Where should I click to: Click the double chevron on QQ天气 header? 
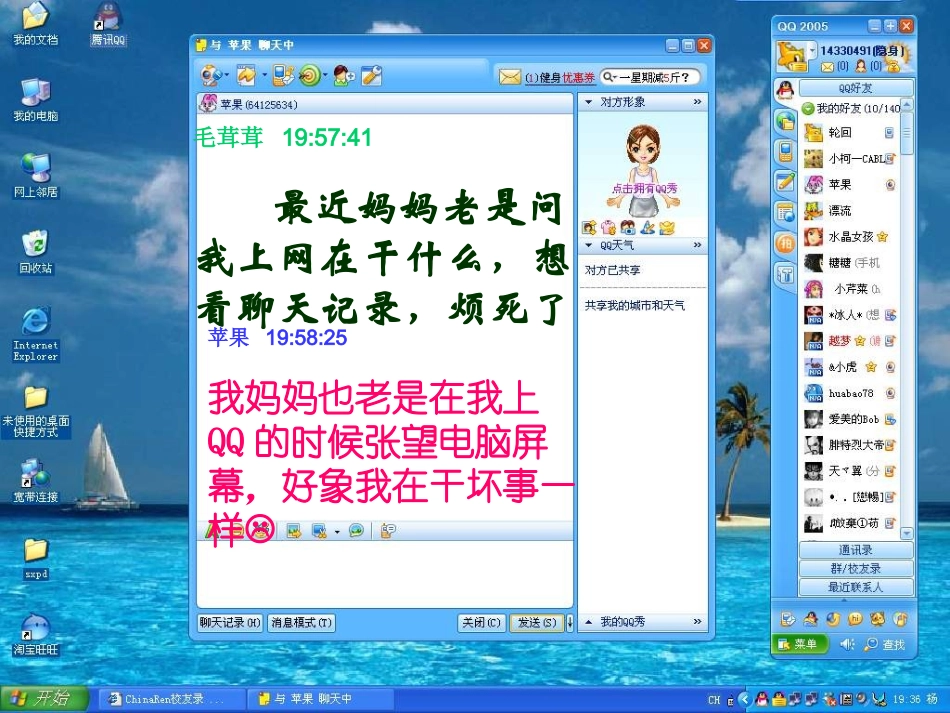[x=697, y=245]
